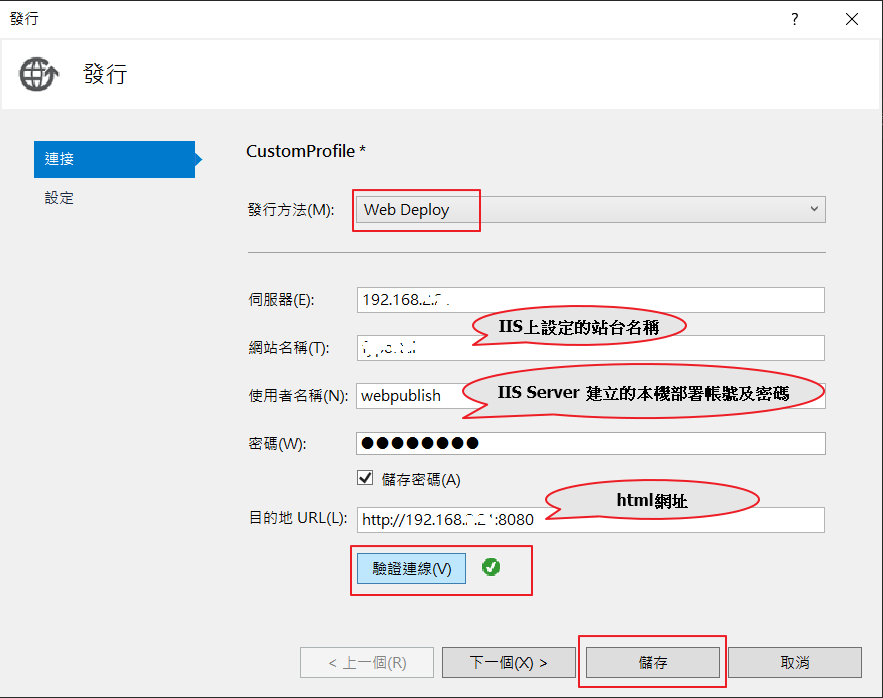Go to next step with 下一個
The width and height of the screenshot is (883, 698).
[x=509, y=662]
